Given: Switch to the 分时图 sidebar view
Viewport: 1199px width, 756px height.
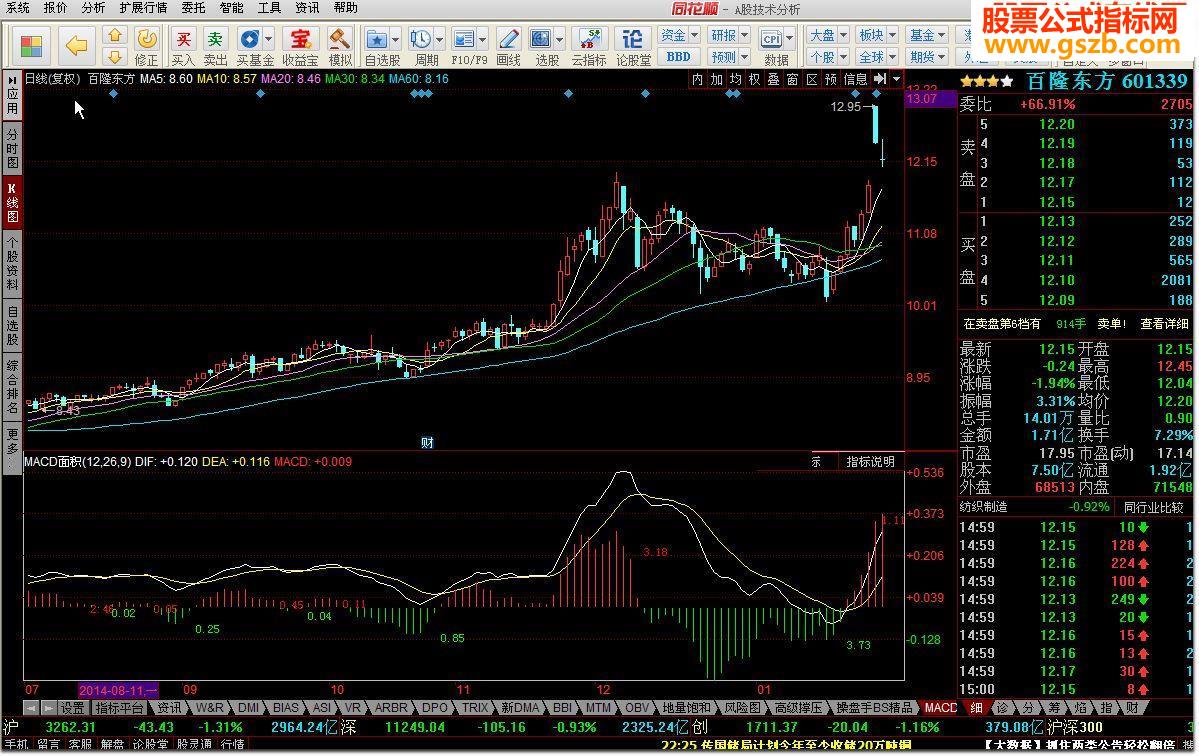Looking at the screenshot, I should click(x=13, y=148).
